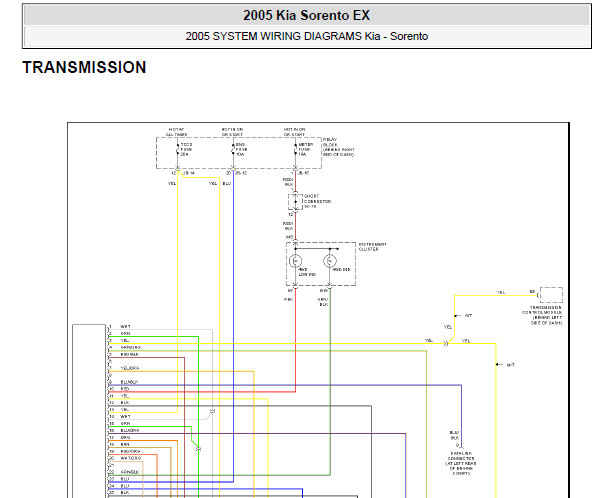Click the RELAY BLOCK location label

pos(339,147)
